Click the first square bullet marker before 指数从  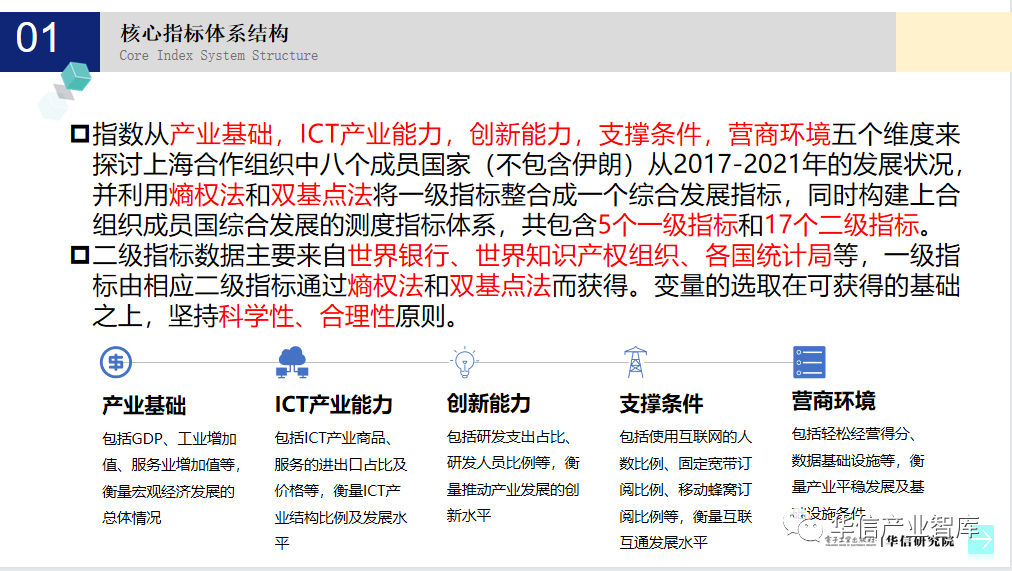coord(80,134)
